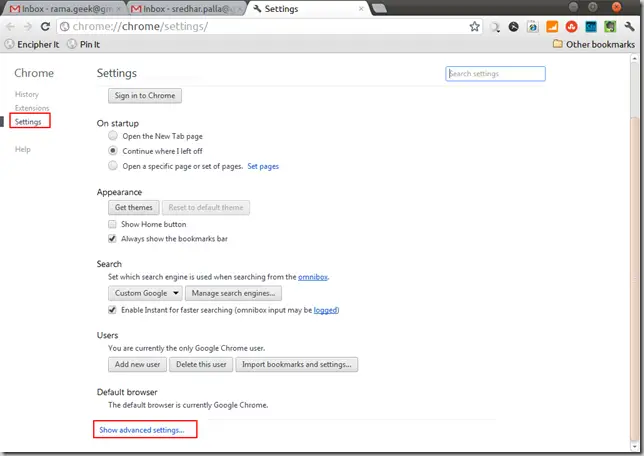Click the globe IE Tab extension icon

[x=533, y=27]
